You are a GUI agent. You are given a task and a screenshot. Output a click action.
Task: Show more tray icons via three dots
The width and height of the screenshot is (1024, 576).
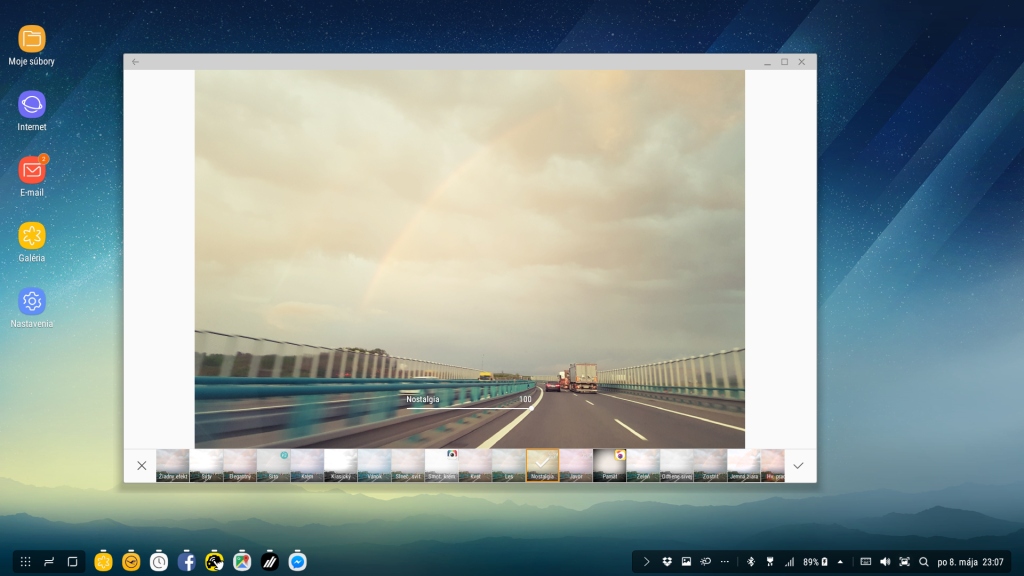pyautogui.click(x=724, y=562)
